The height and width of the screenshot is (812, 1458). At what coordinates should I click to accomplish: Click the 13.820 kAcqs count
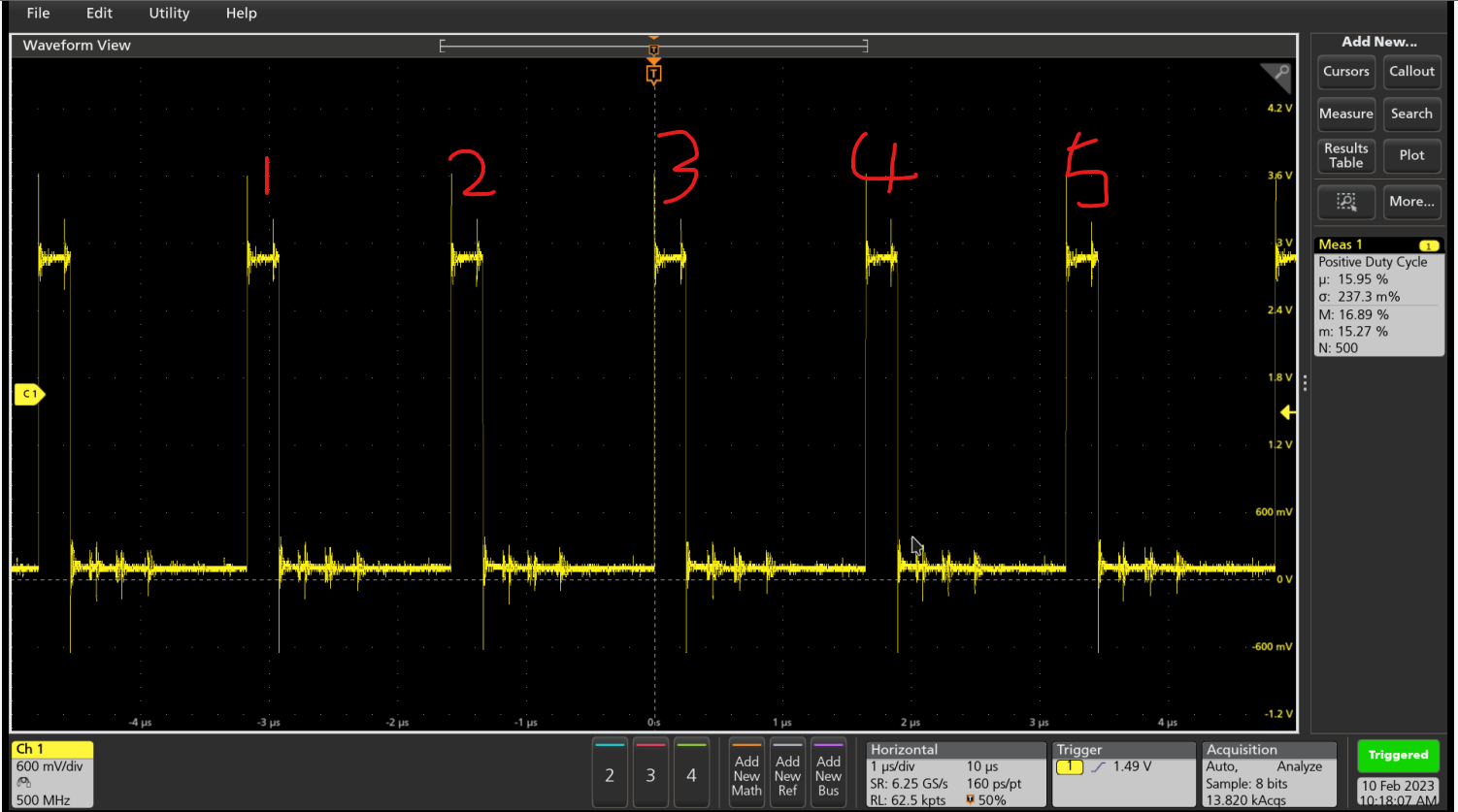[x=1245, y=800]
